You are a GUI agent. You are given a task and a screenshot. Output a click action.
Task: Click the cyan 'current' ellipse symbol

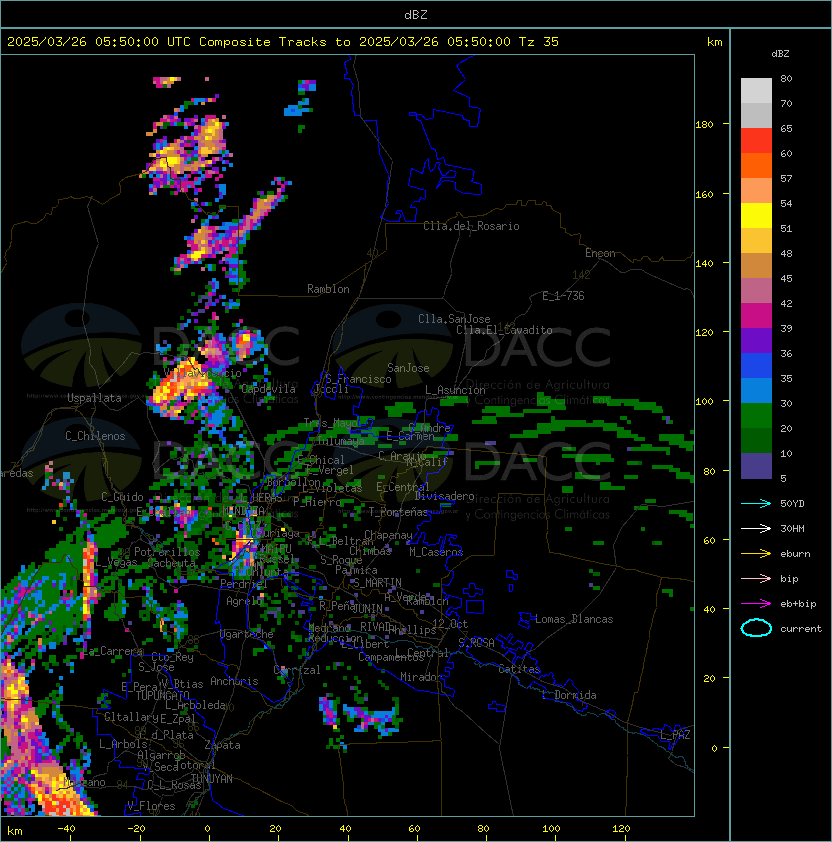point(756,628)
